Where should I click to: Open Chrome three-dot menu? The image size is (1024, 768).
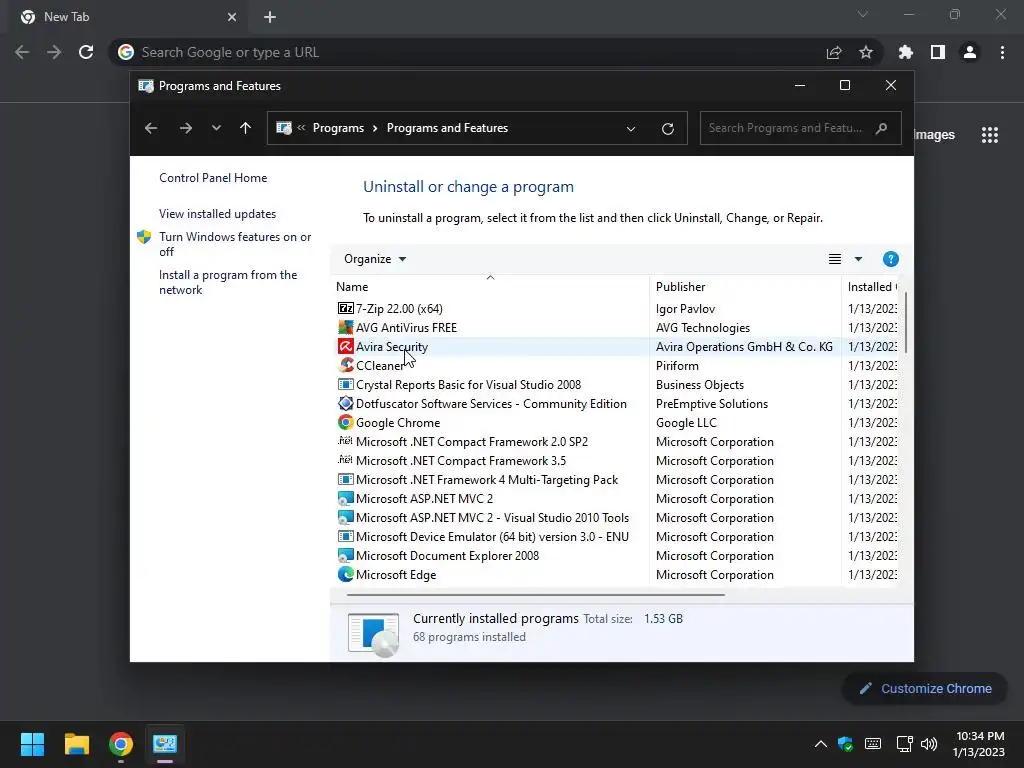1002,52
